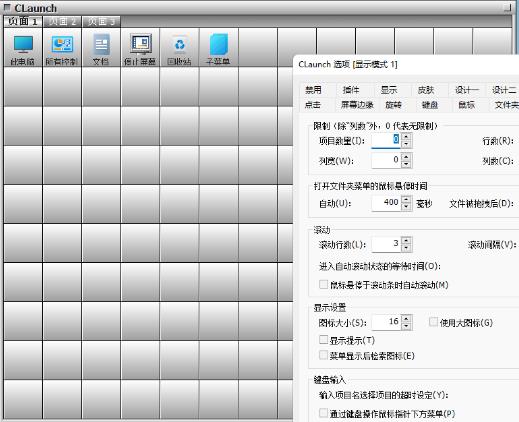Switch to 页面 2 tab in CLaunch

point(63,22)
